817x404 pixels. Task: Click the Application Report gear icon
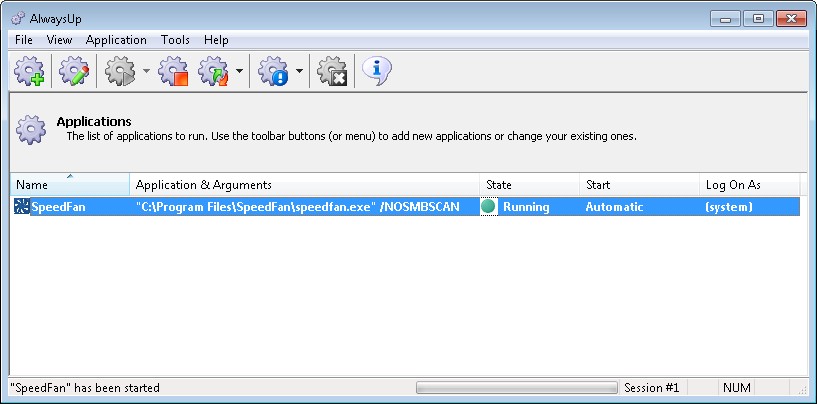(273, 71)
